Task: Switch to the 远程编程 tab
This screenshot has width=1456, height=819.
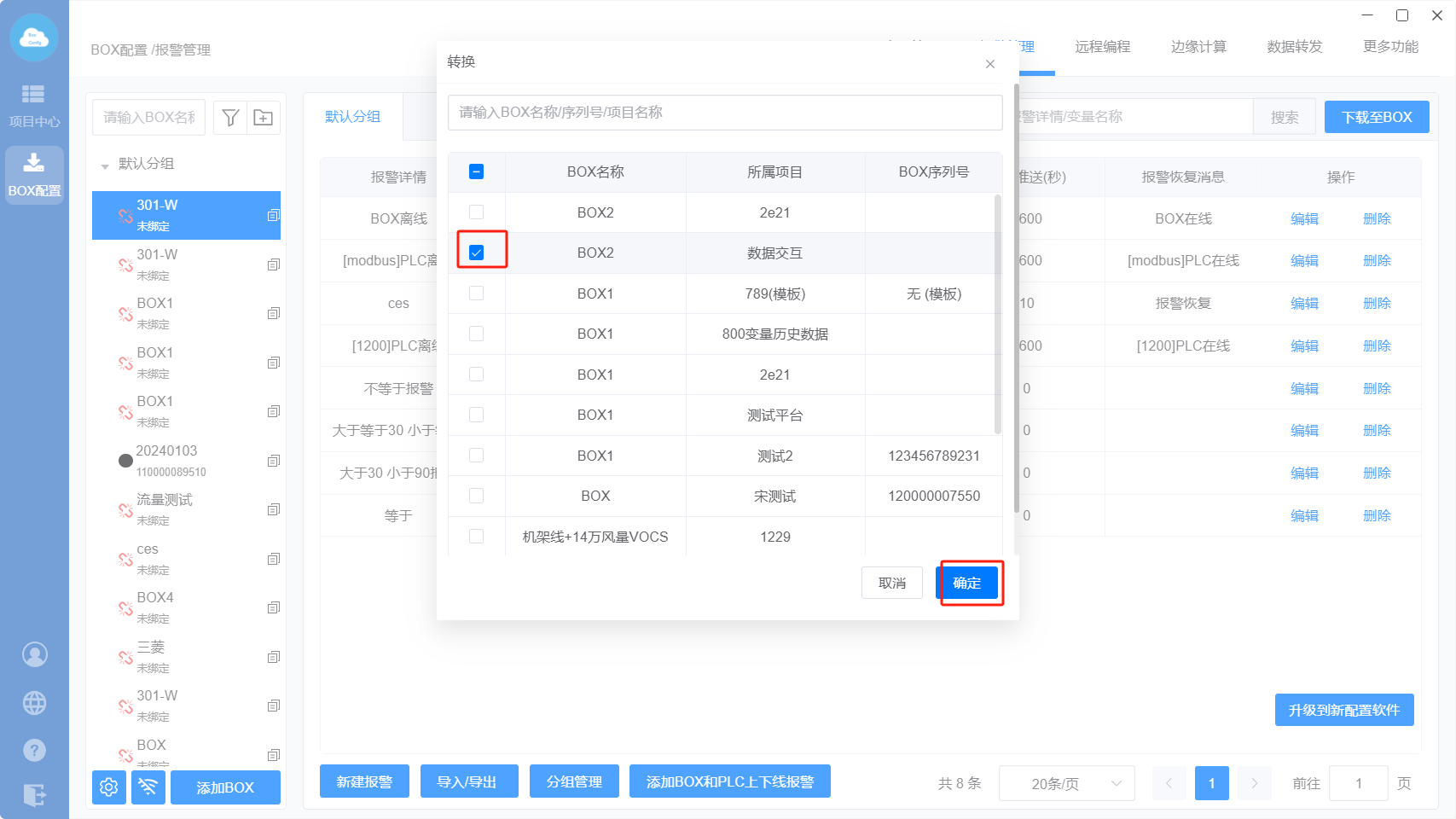Action: pyautogui.click(x=1102, y=47)
